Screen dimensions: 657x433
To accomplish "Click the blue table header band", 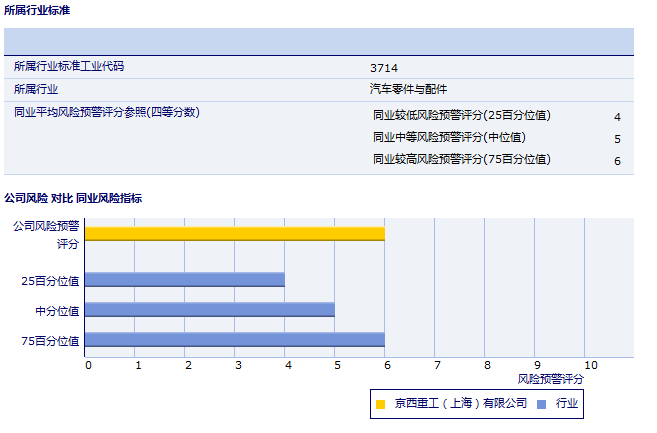I will (x=318, y=41).
